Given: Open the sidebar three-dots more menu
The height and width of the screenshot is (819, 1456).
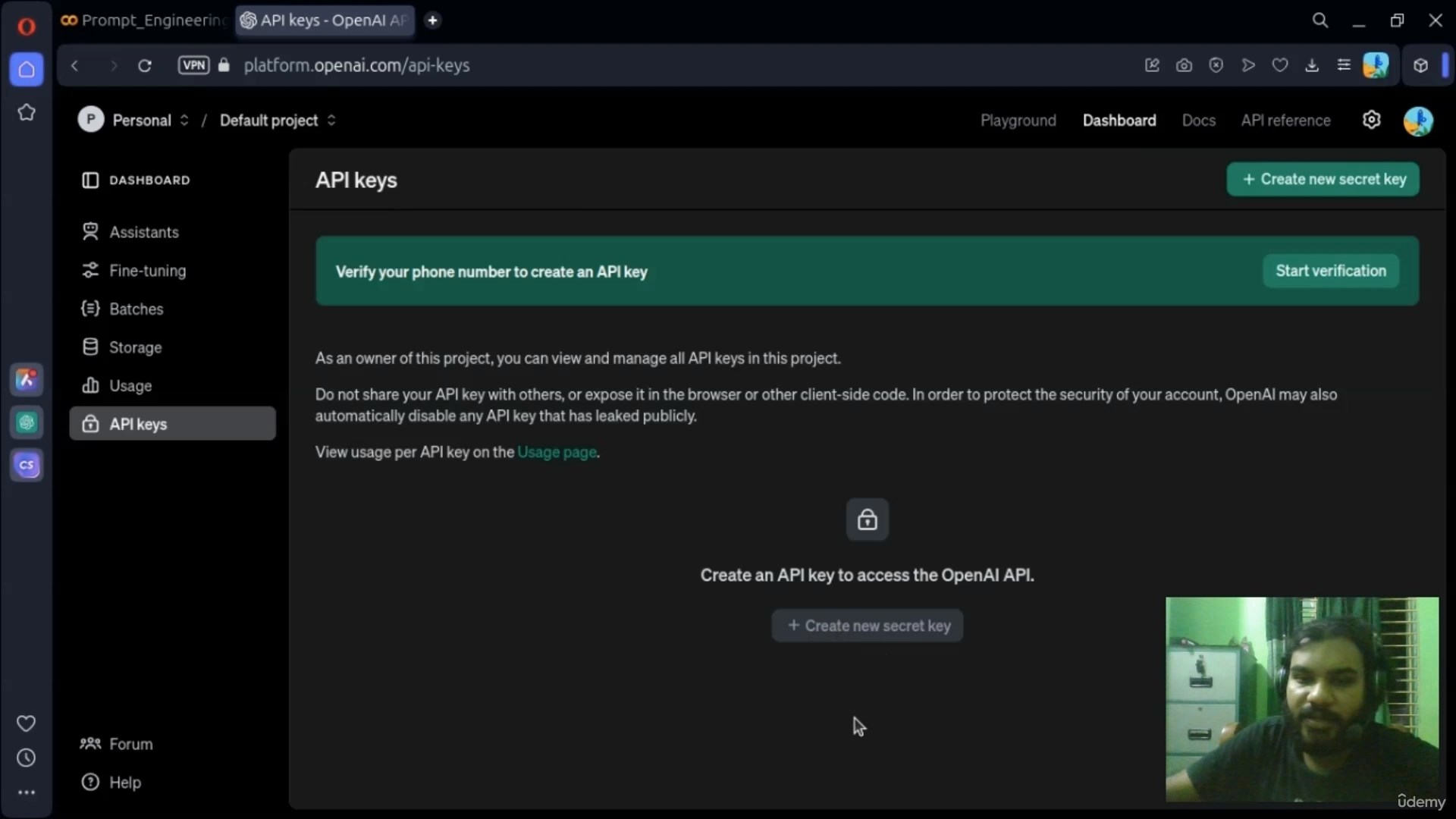Looking at the screenshot, I should coord(27,792).
